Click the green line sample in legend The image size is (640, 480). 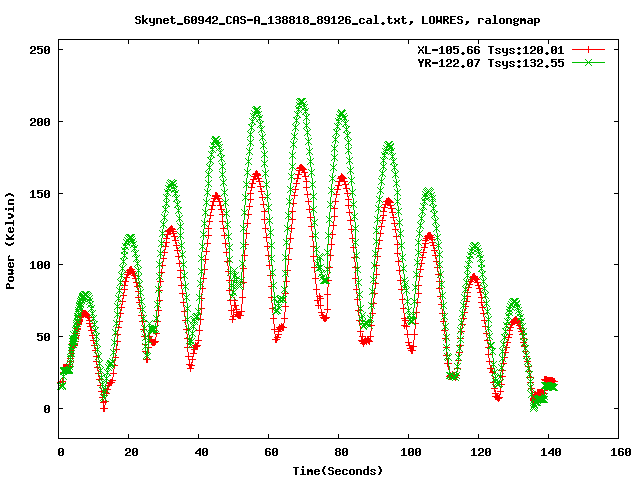click(588, 63)
